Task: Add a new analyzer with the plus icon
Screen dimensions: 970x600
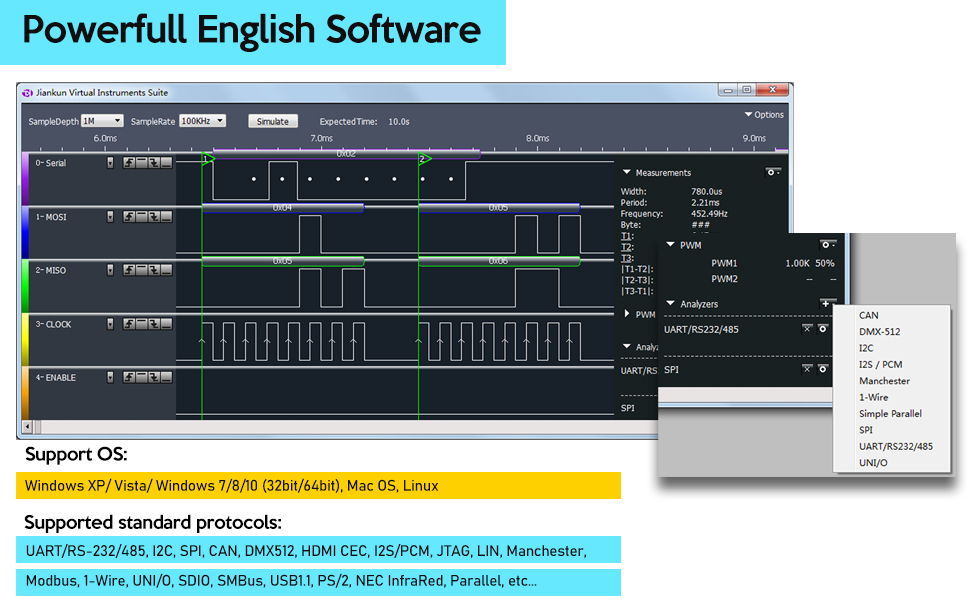Action: pos(826,303)
